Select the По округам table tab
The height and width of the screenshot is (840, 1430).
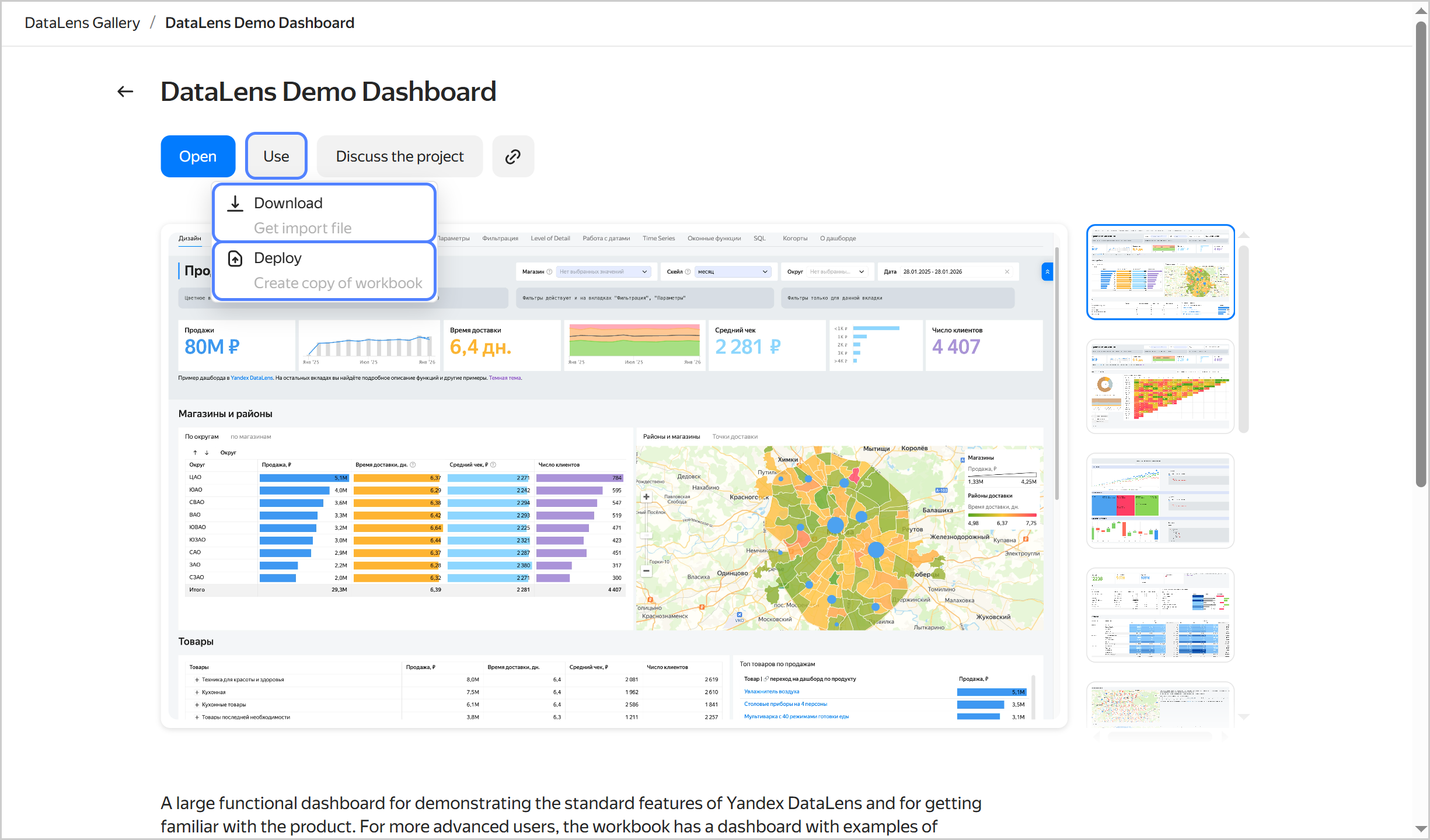pyautogui.click(x=202, y=437)
